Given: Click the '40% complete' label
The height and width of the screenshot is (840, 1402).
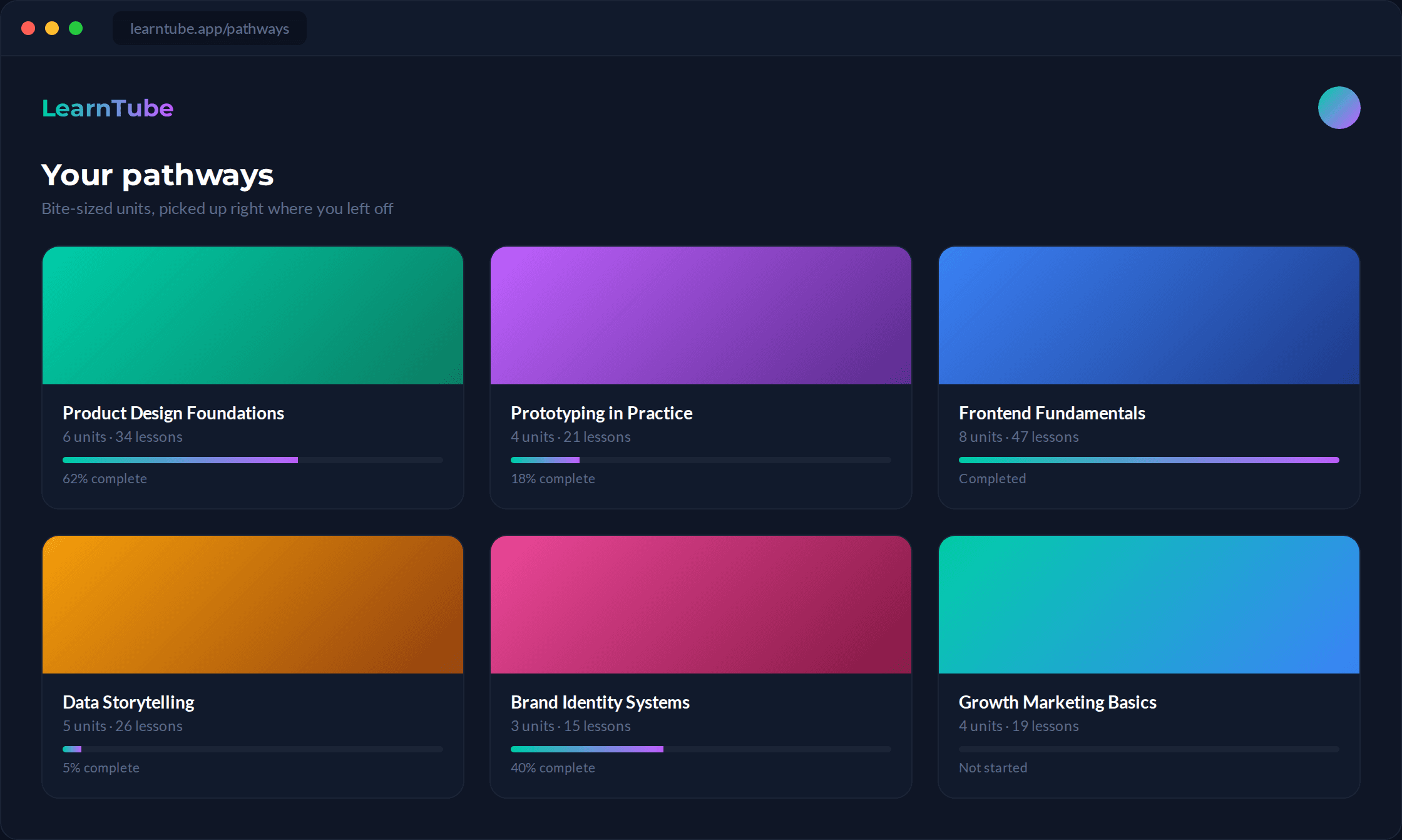Looking at the screenshot, I should [553, 768].
